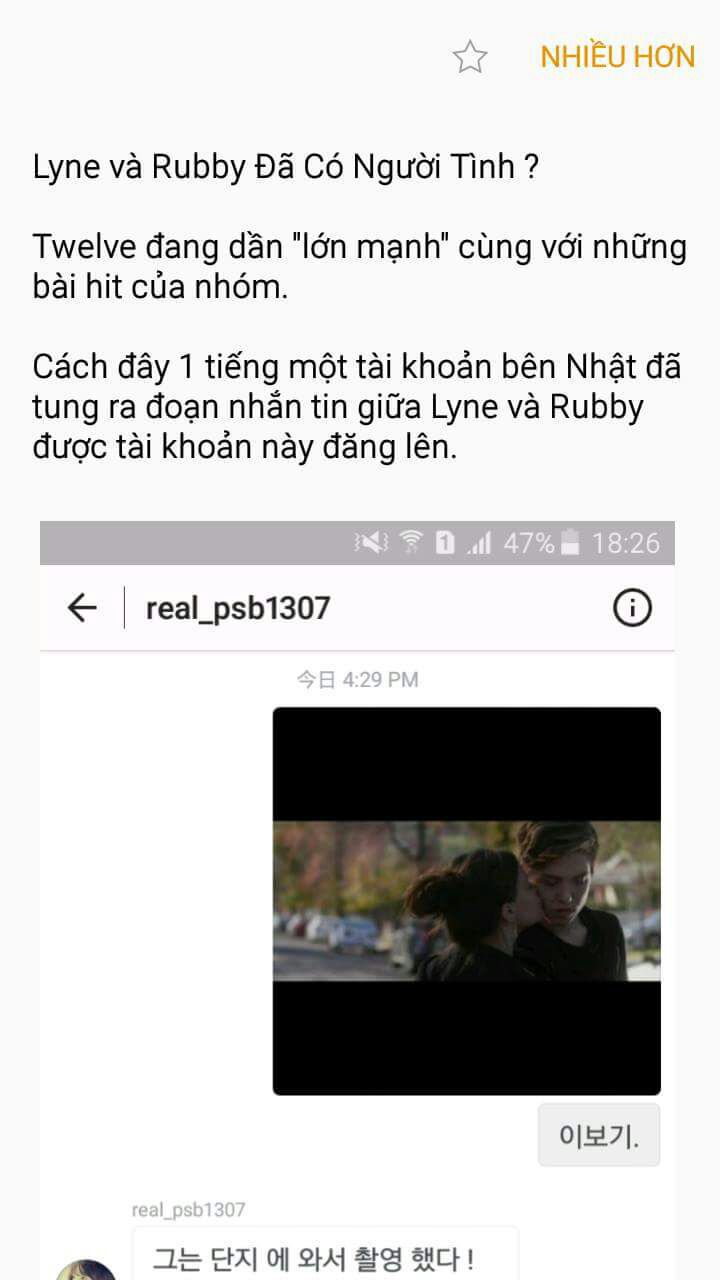720x1280 pixels.
Task: Tap the star favorite icon
Action: (469, 57)
